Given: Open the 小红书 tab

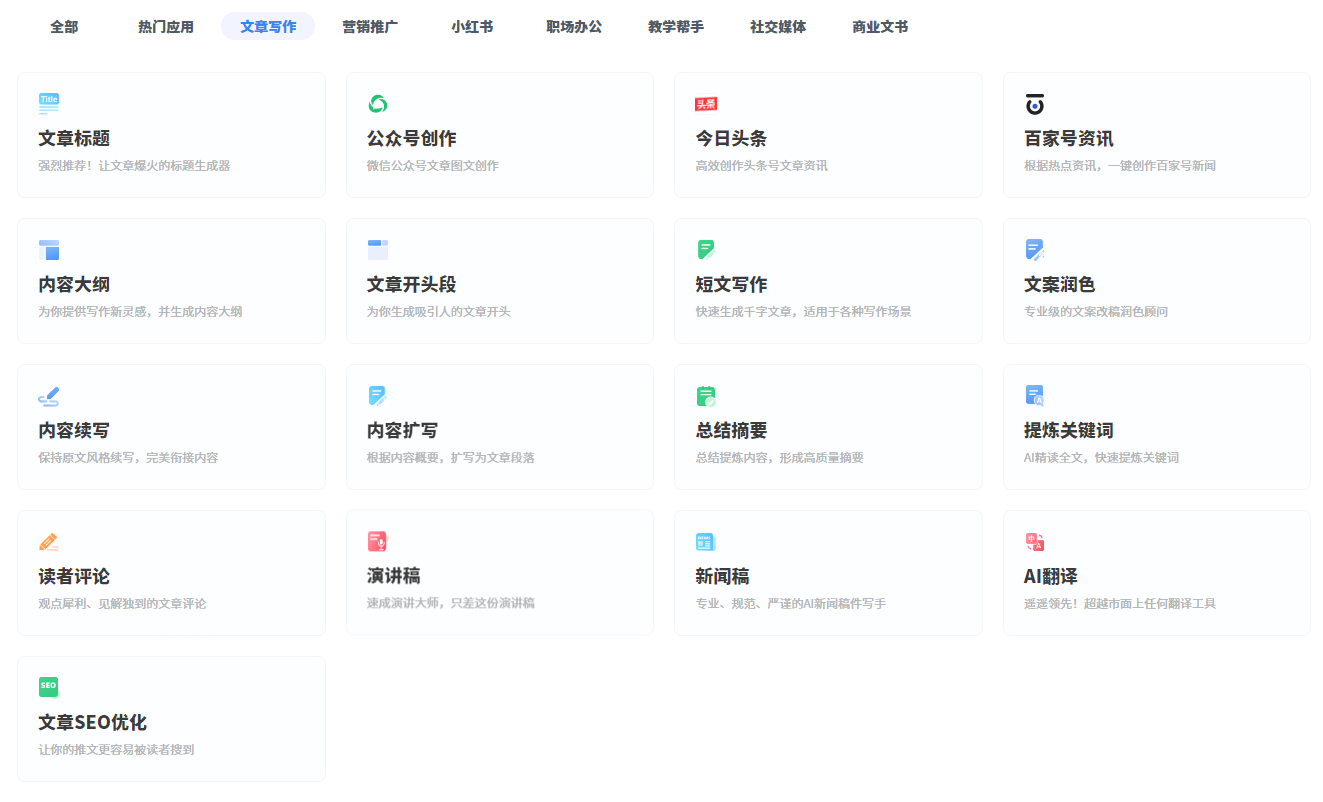Looking at the screenshot, I should 472,27.
